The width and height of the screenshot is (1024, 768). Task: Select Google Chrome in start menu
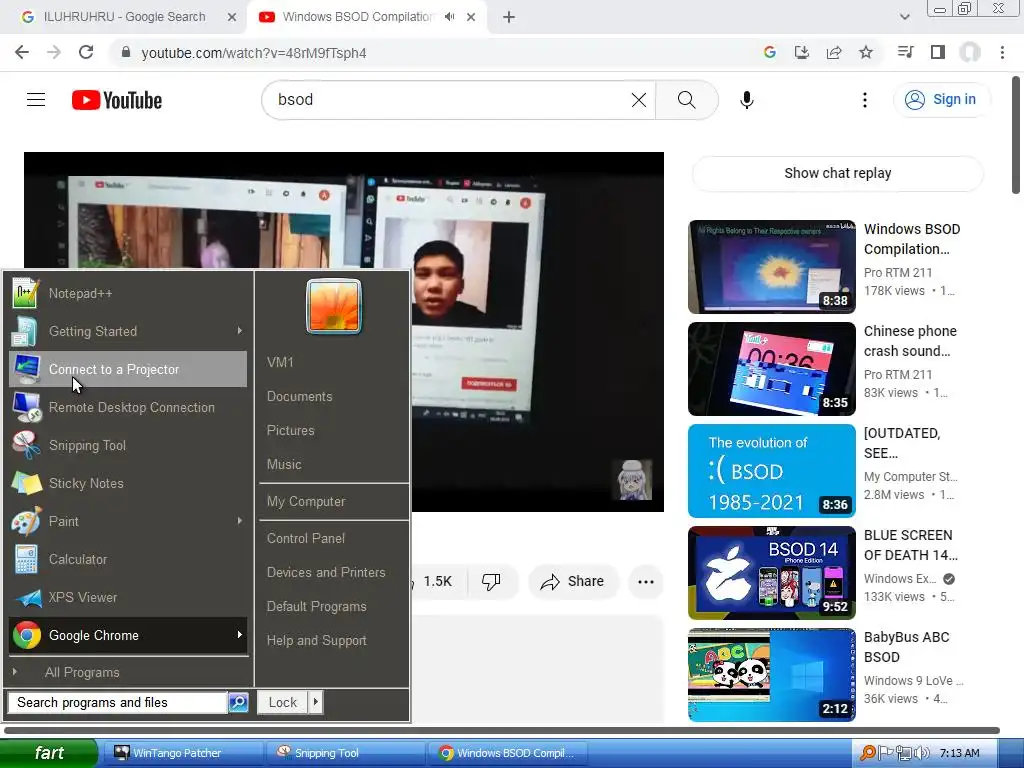pos(128,635)
